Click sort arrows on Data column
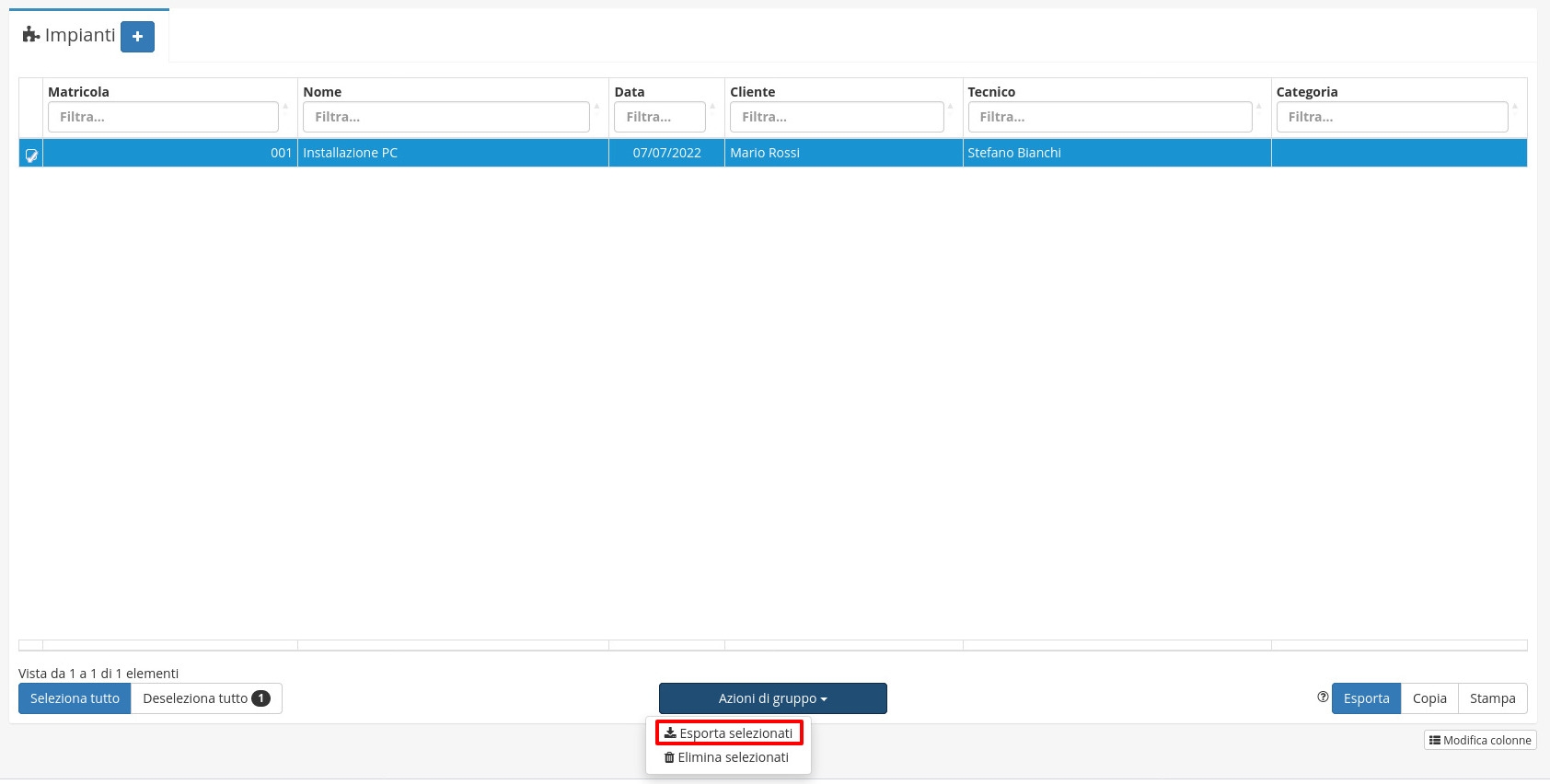 click(712, 107)
